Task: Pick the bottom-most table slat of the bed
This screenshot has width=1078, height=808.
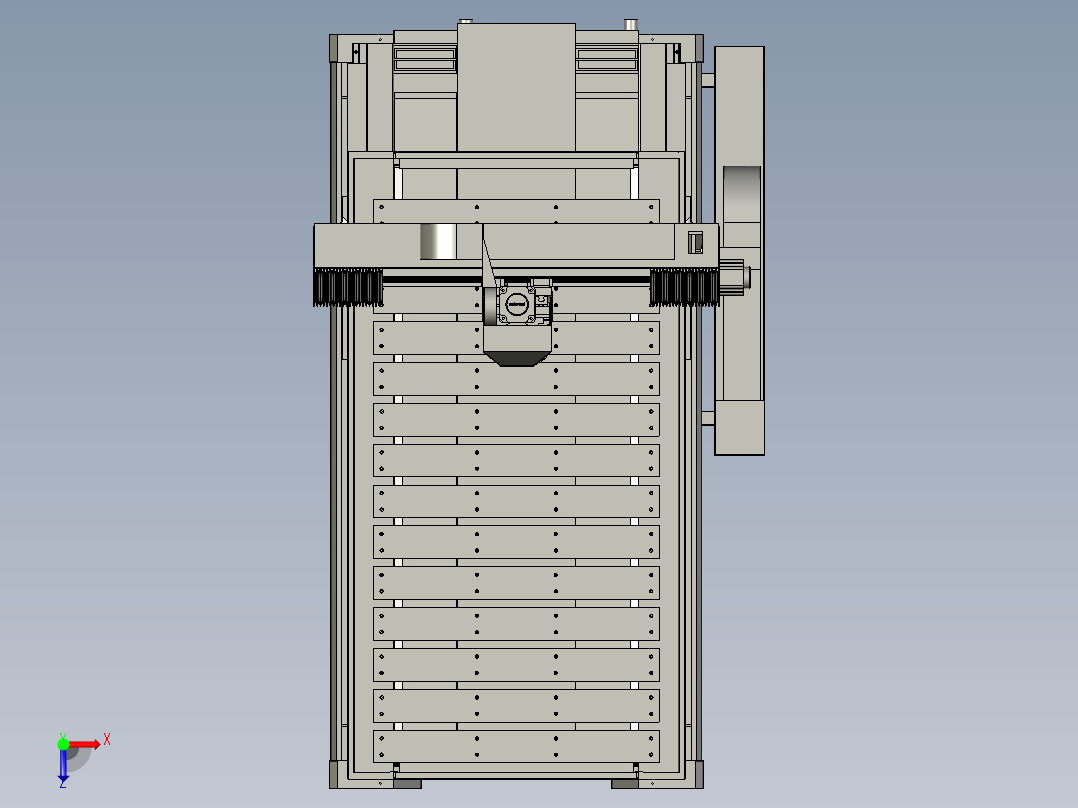Action: point(516,746)
